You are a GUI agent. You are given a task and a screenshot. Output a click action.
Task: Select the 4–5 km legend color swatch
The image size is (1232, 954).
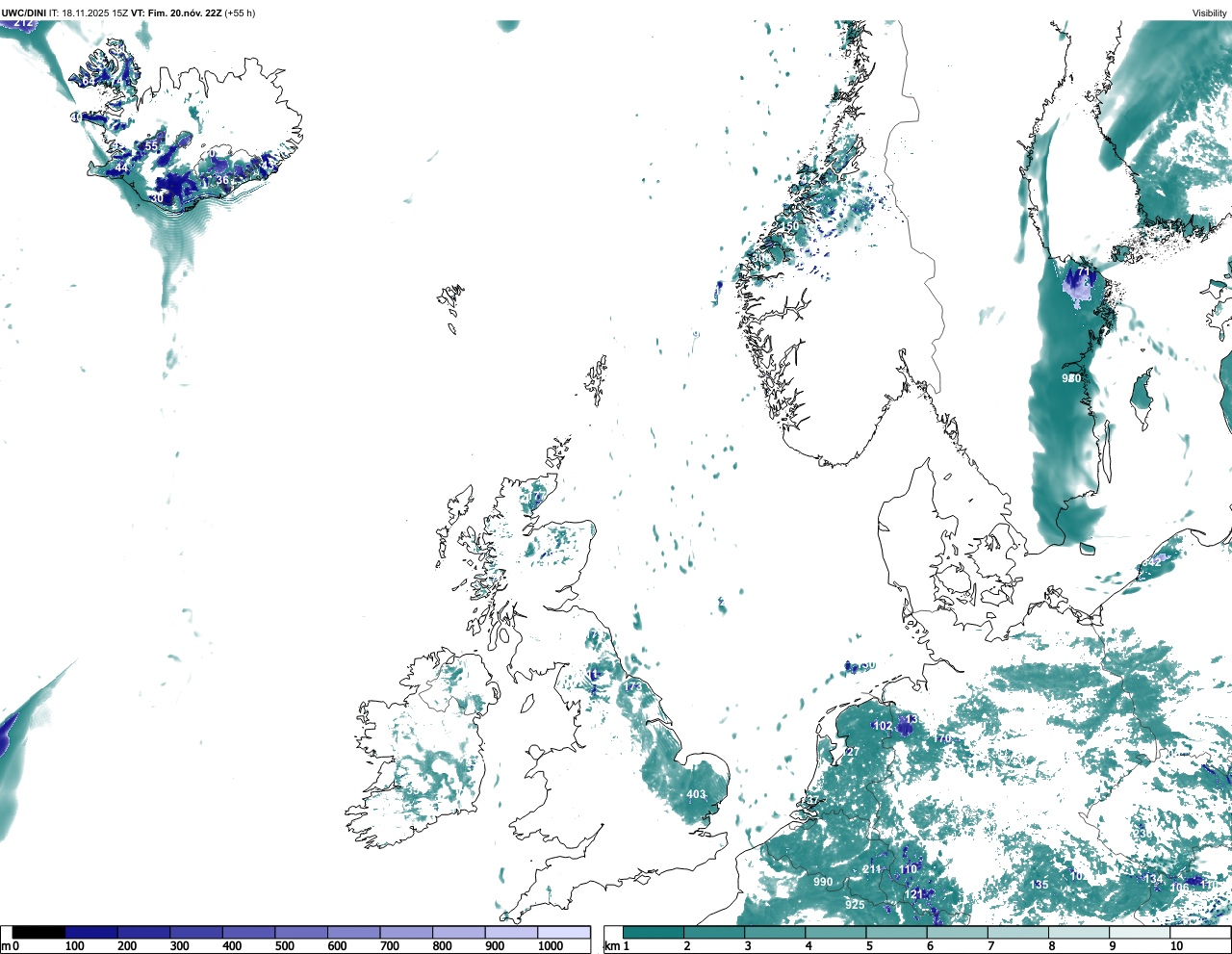[834, 933]
